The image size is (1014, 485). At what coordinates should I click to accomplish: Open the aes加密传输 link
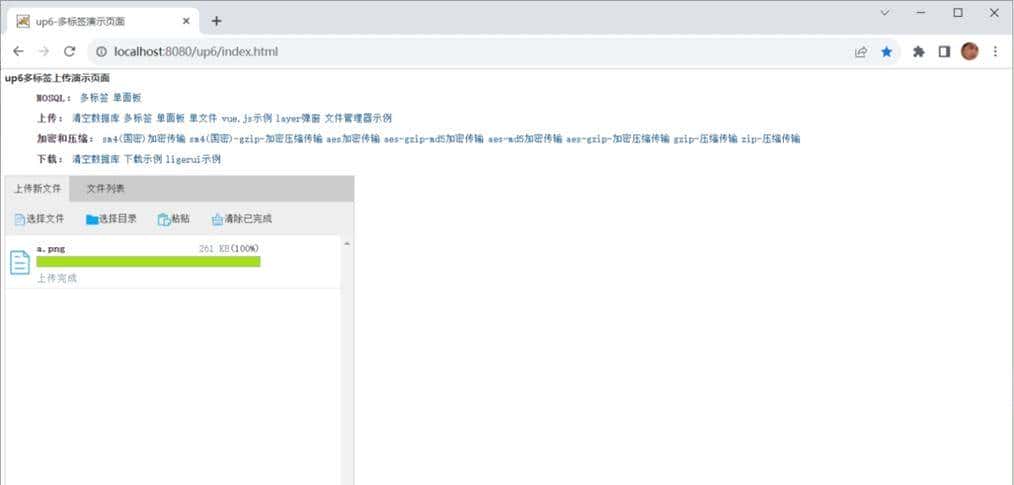click(x=353, y=139)
